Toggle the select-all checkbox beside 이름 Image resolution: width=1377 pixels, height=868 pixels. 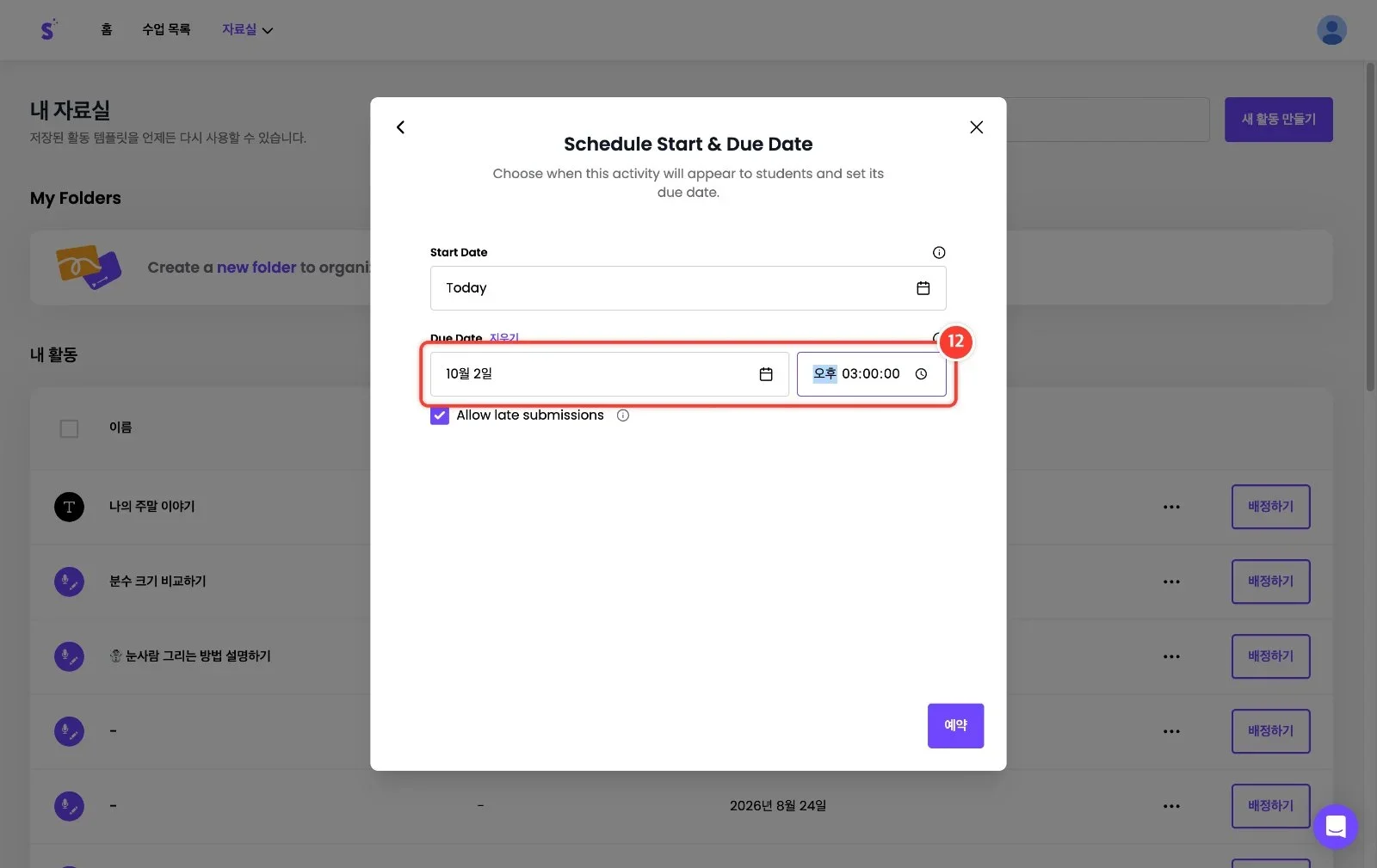(69, 428)
